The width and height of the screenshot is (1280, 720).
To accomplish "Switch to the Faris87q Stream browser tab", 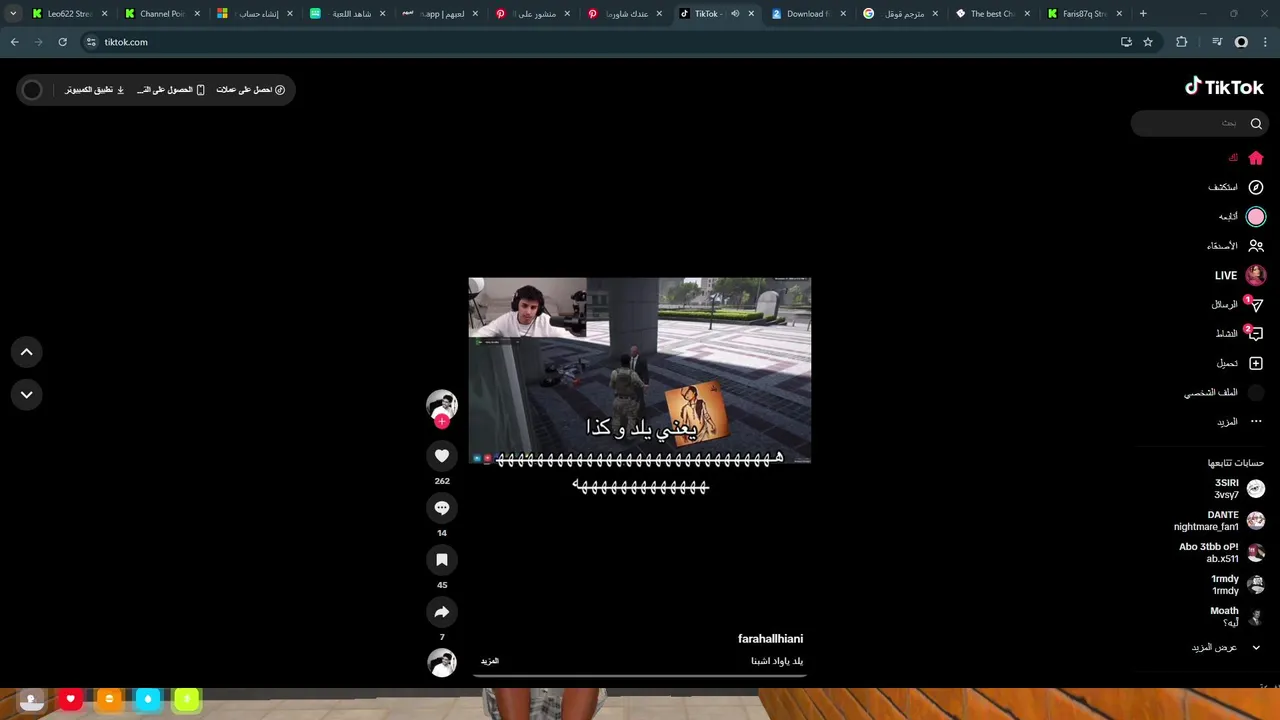I will 1084,14.
